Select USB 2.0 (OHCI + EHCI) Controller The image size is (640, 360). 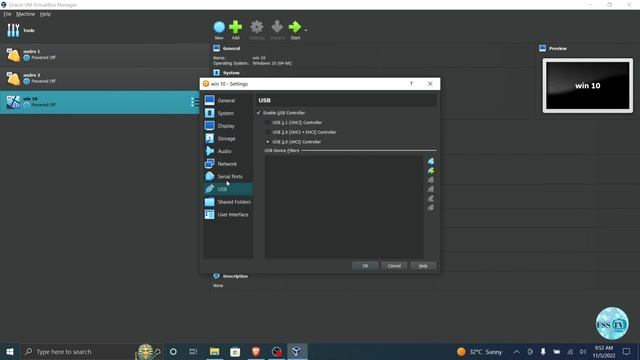point(268,132)
